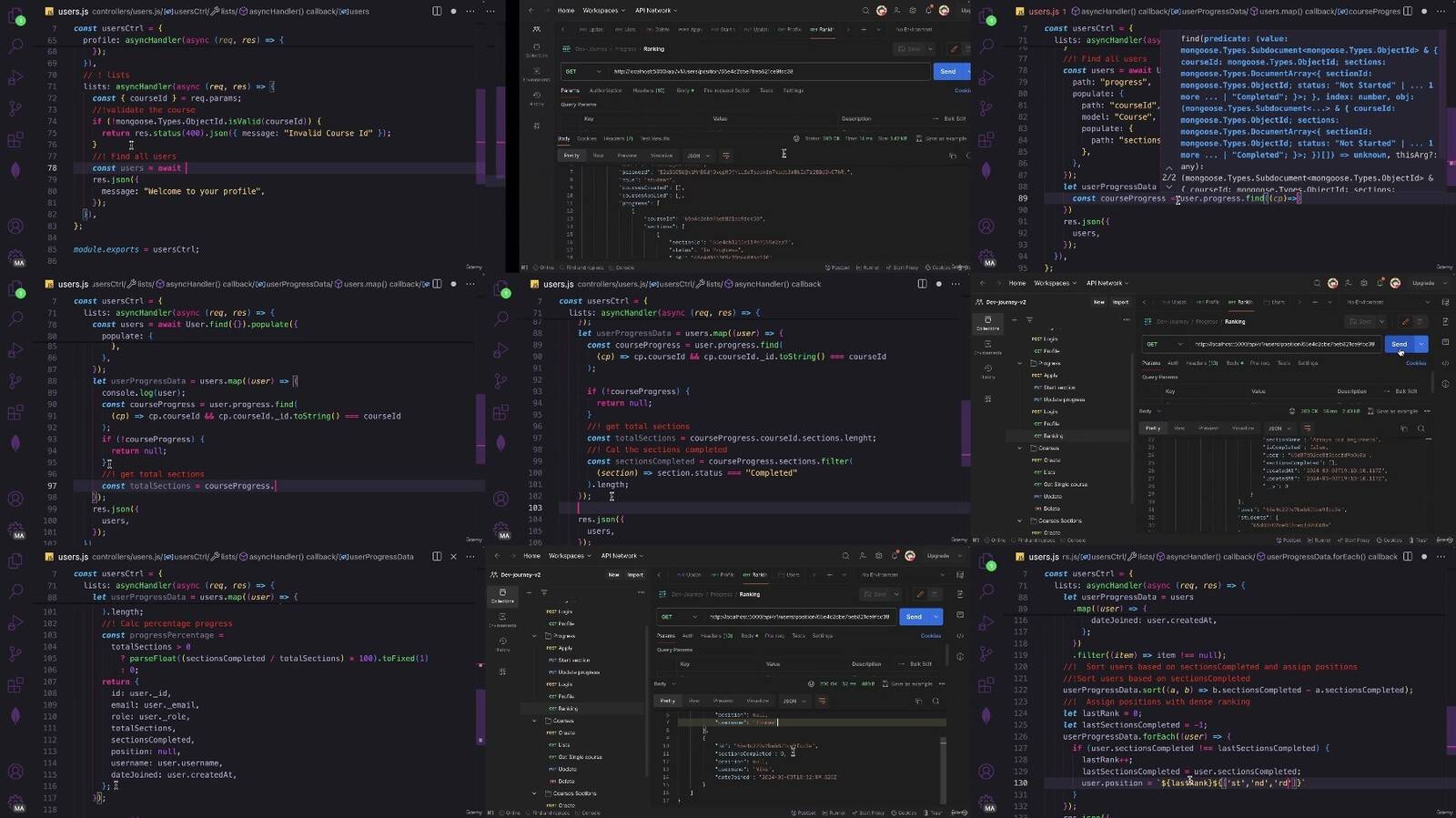
Task: Collapse Courses Sections folder in Postman showing createdAt
Action: pyautogui.click(x=1020, y=520)
